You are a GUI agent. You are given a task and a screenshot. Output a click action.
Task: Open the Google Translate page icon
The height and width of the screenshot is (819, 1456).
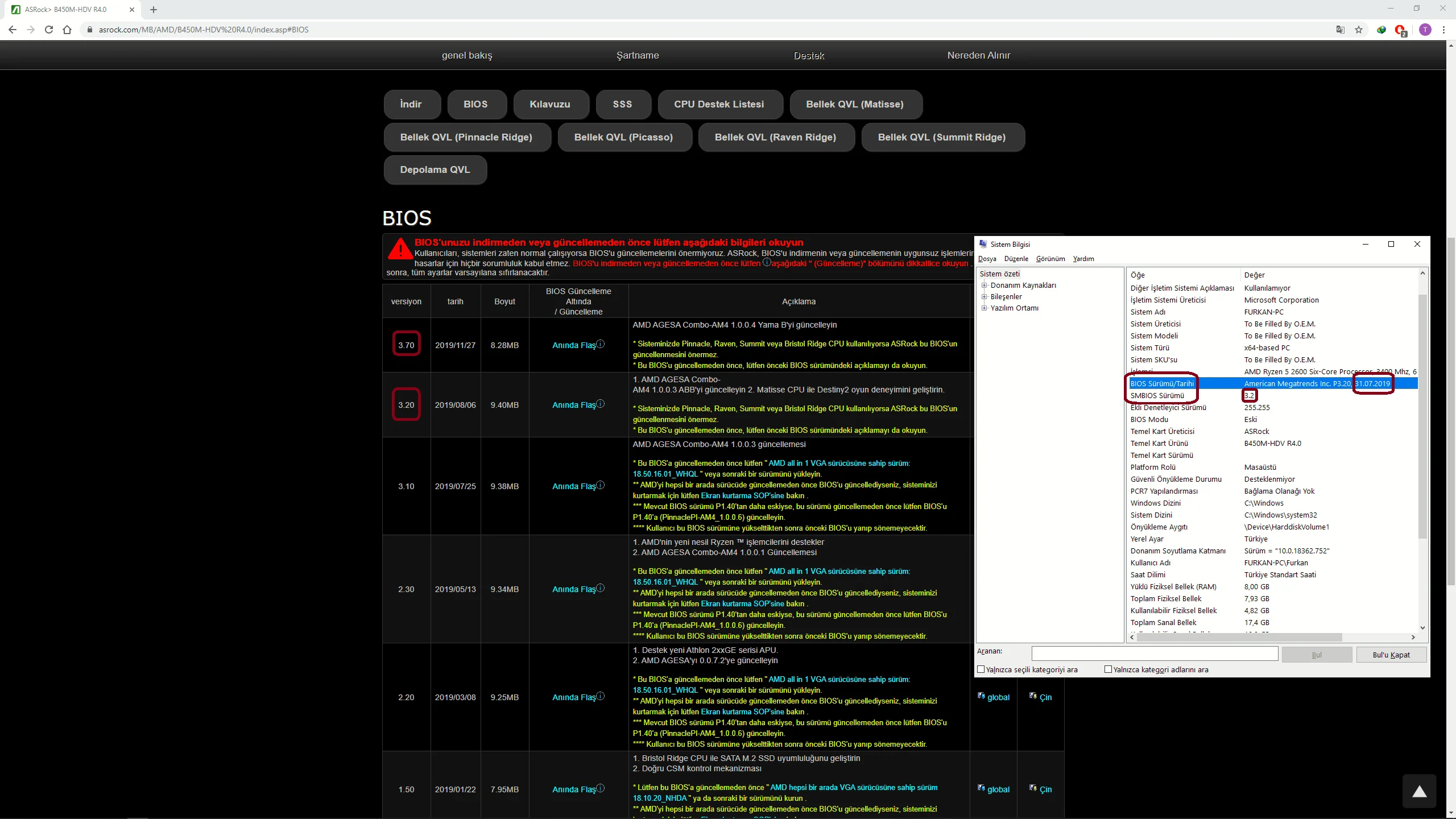point(1341,30)
